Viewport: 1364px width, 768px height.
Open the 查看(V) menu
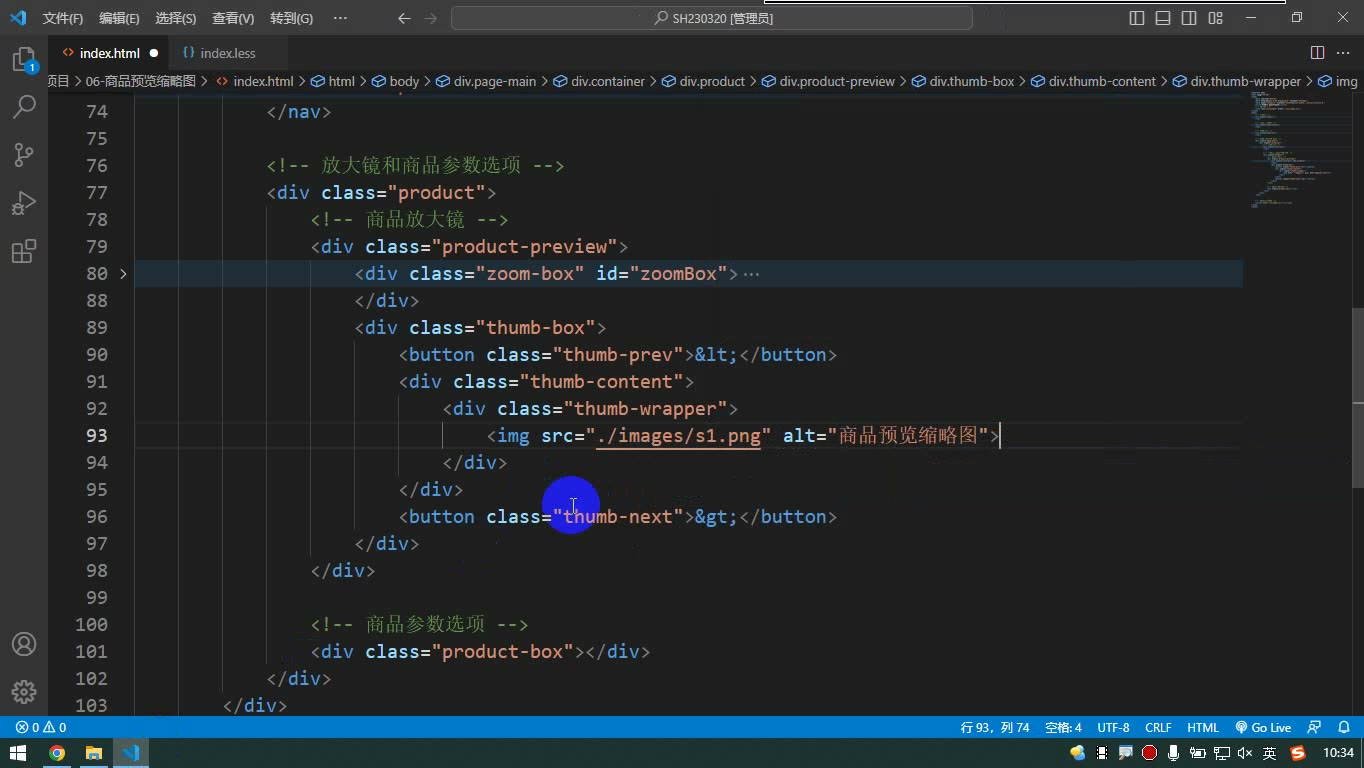point(233,18)
